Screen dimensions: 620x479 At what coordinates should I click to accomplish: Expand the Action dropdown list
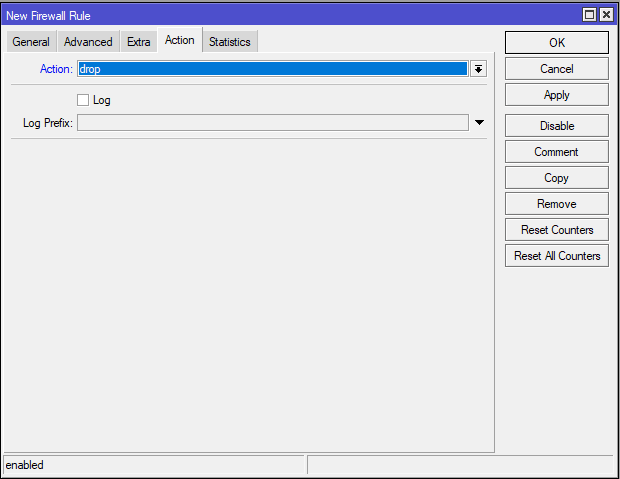pyautogui.click(x=479, y=69)
